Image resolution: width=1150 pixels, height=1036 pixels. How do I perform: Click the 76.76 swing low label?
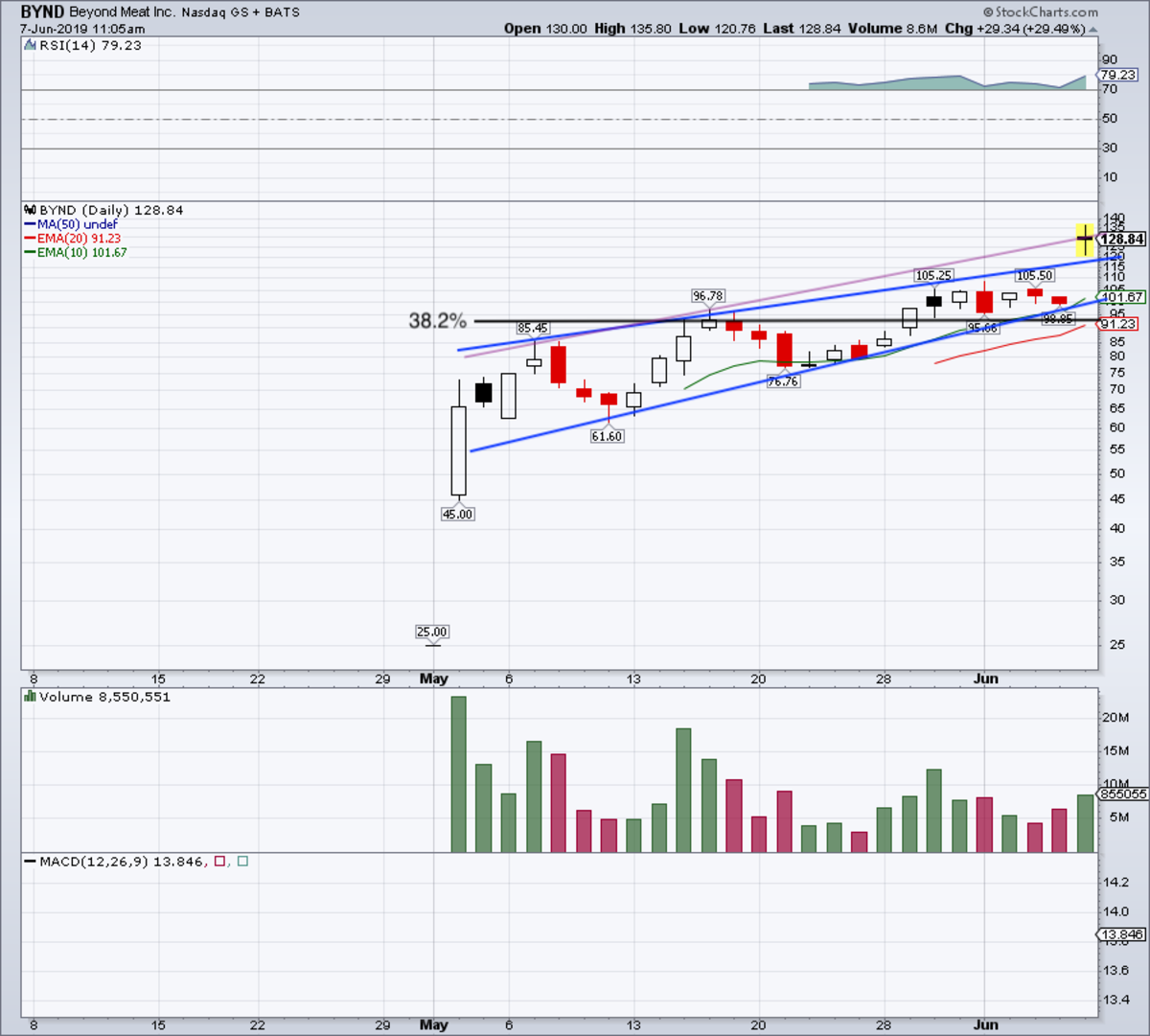click(x=783, y=381)
